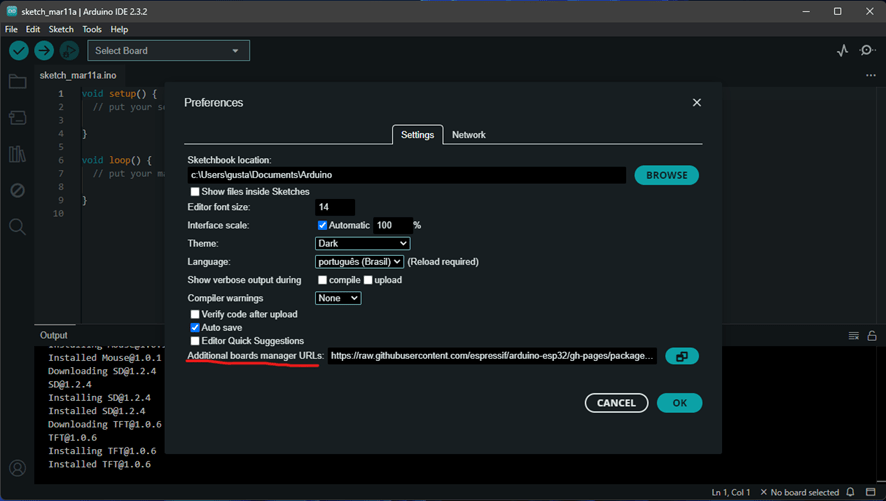Open the Select Board dropdown

[168, 50]
